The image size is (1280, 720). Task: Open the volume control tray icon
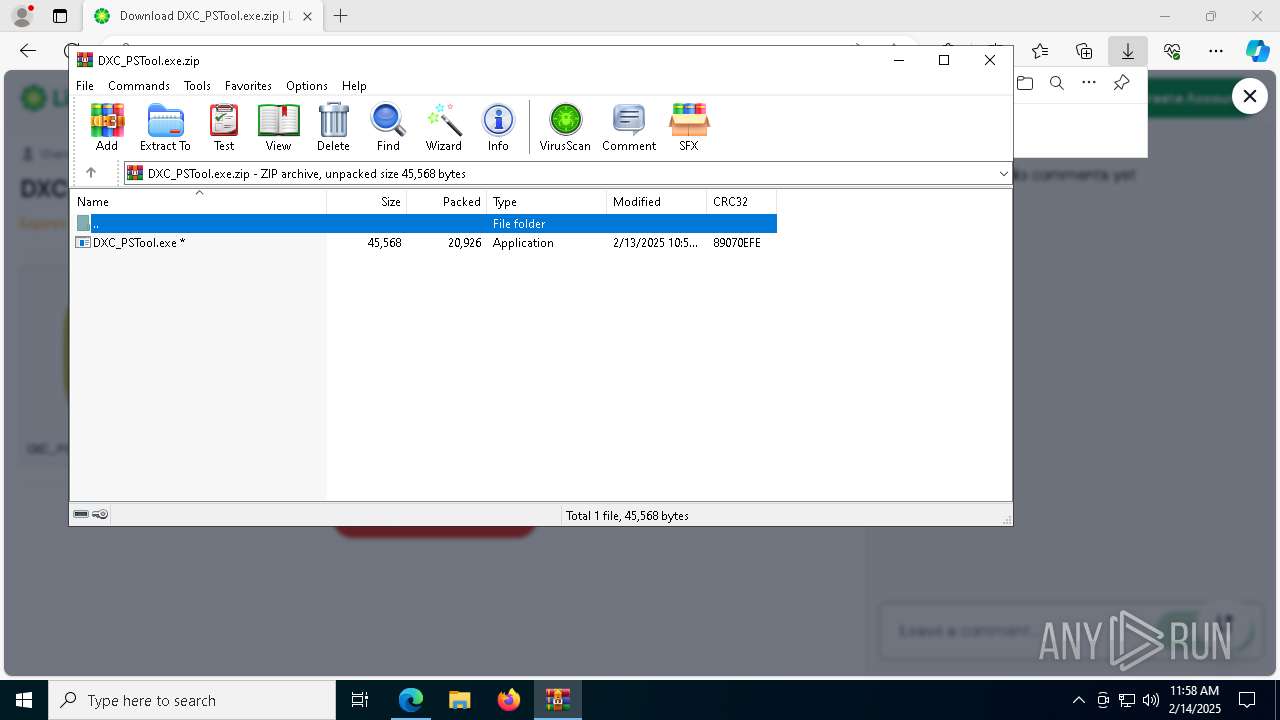[x=1151, y=700]
